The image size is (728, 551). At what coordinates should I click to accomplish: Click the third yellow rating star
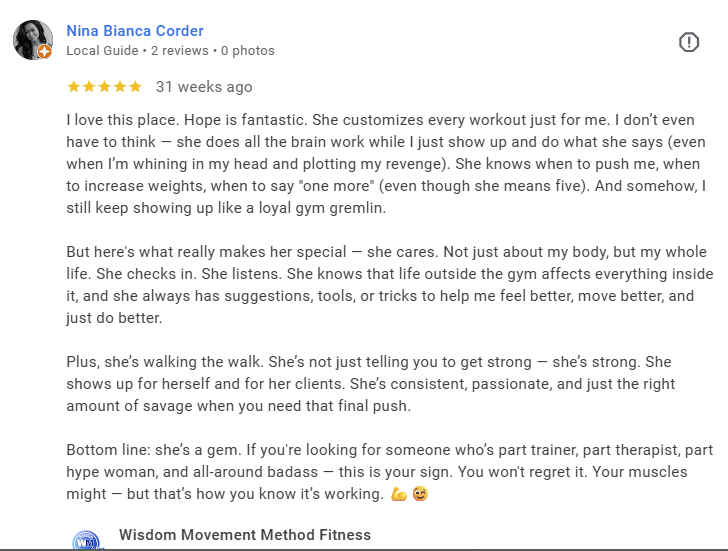104,87
